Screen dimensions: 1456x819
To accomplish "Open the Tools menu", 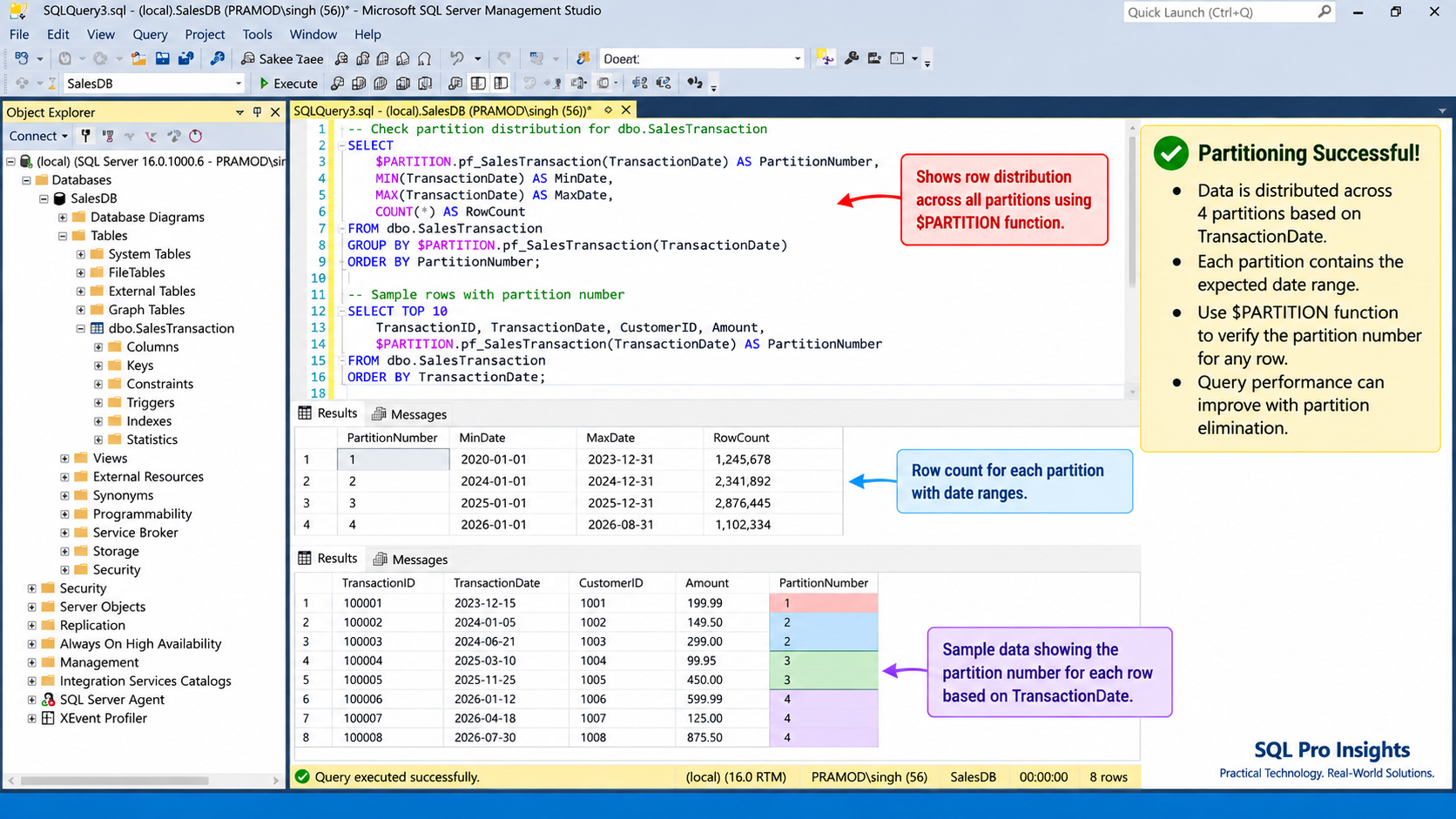I will point(257,34).
